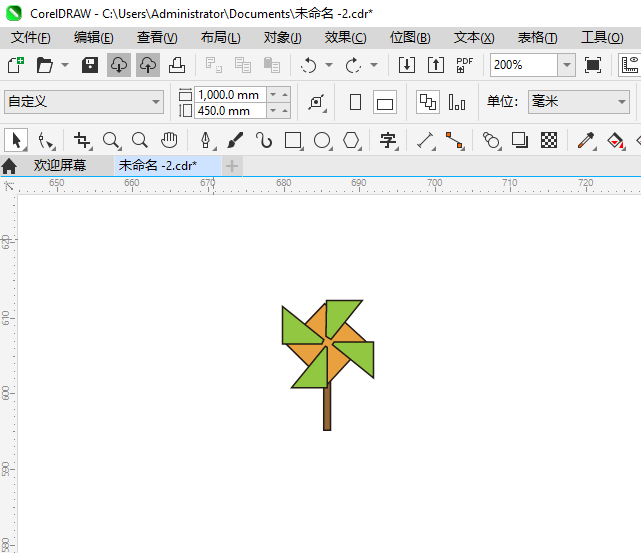Open a file with the folder icon
Viewport: 641px width, 553px height.
44,65
